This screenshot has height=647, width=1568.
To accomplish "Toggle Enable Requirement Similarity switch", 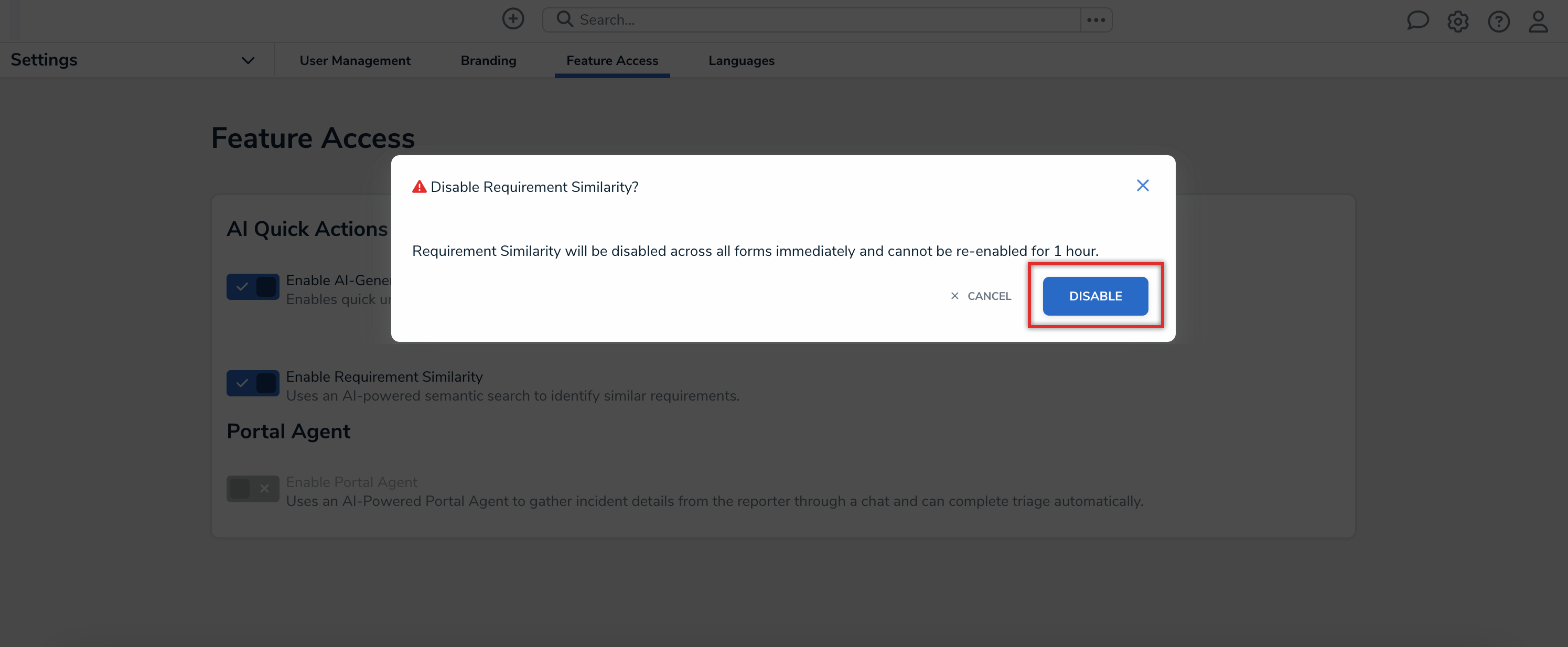I will click(253, 383).
